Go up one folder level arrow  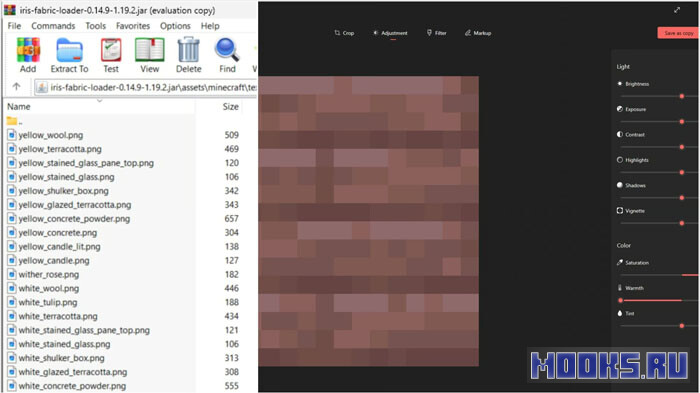17,87
